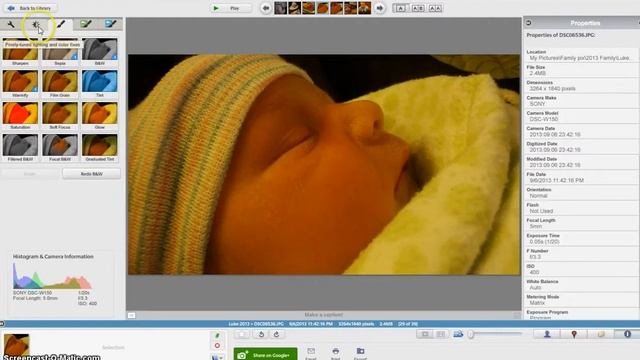Switch to A A compare view
This screenshot has width=640, height=360.
tap(435, 8)
